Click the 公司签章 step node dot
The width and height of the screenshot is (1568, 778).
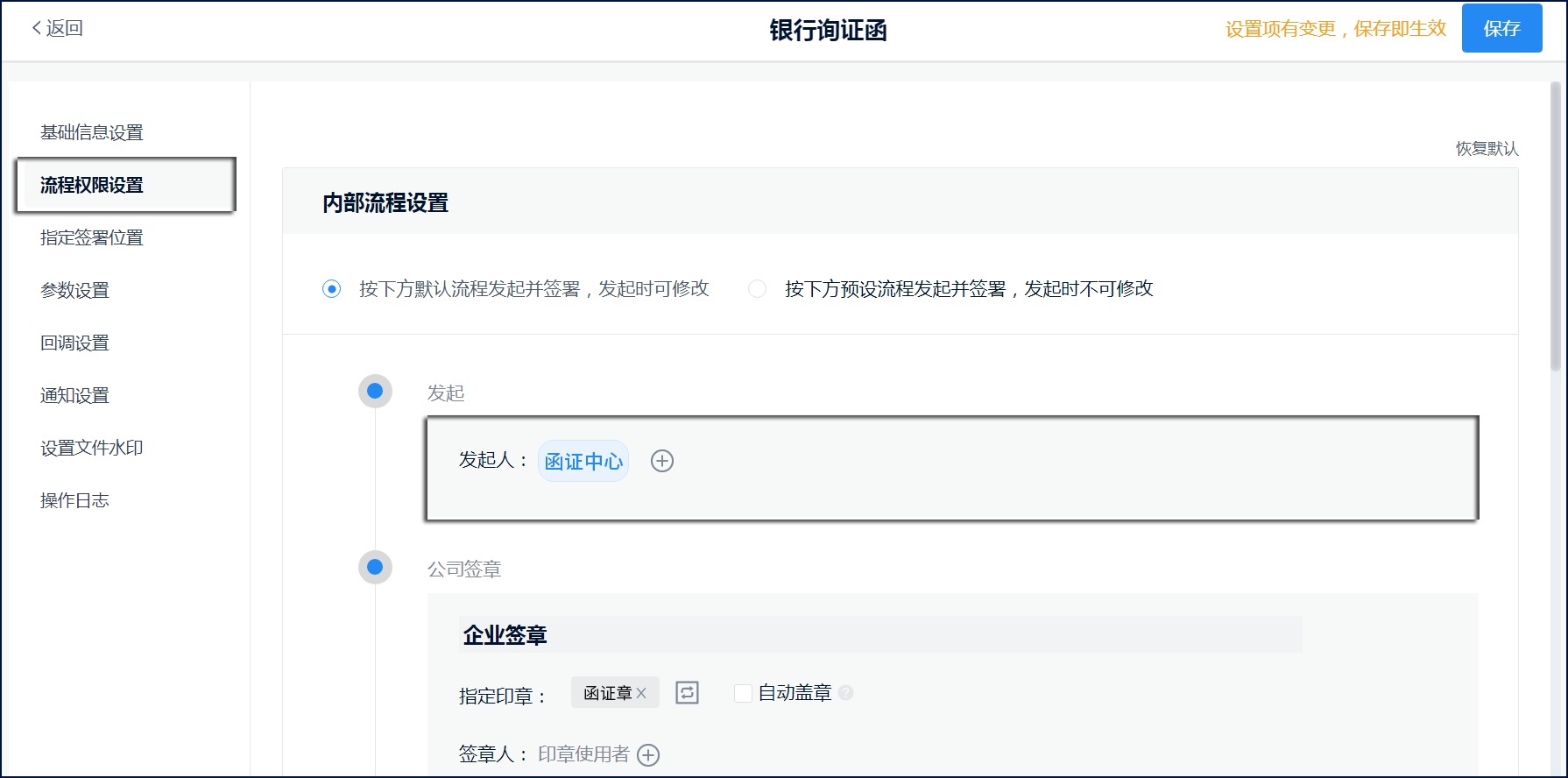[x=375, y=568]
